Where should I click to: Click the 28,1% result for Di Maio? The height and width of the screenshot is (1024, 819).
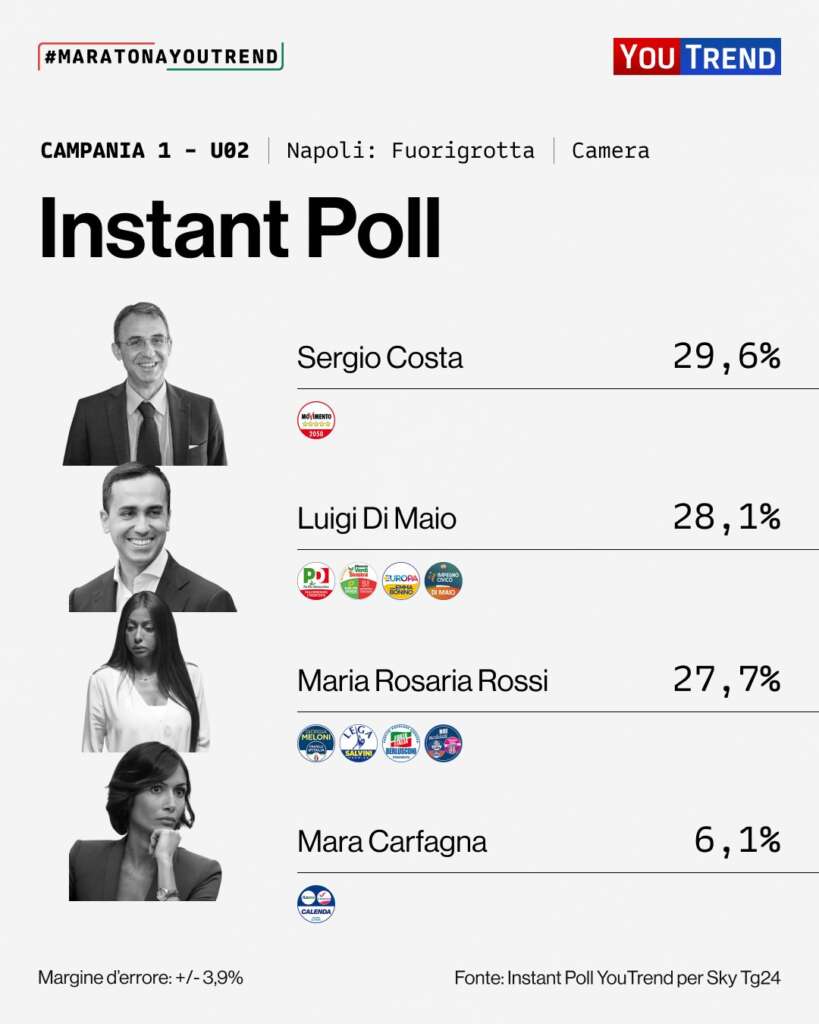tap(726, 518)
